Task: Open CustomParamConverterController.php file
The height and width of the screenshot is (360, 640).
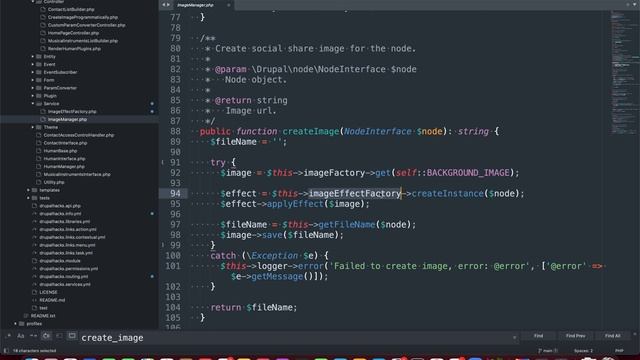Action: 87,25
